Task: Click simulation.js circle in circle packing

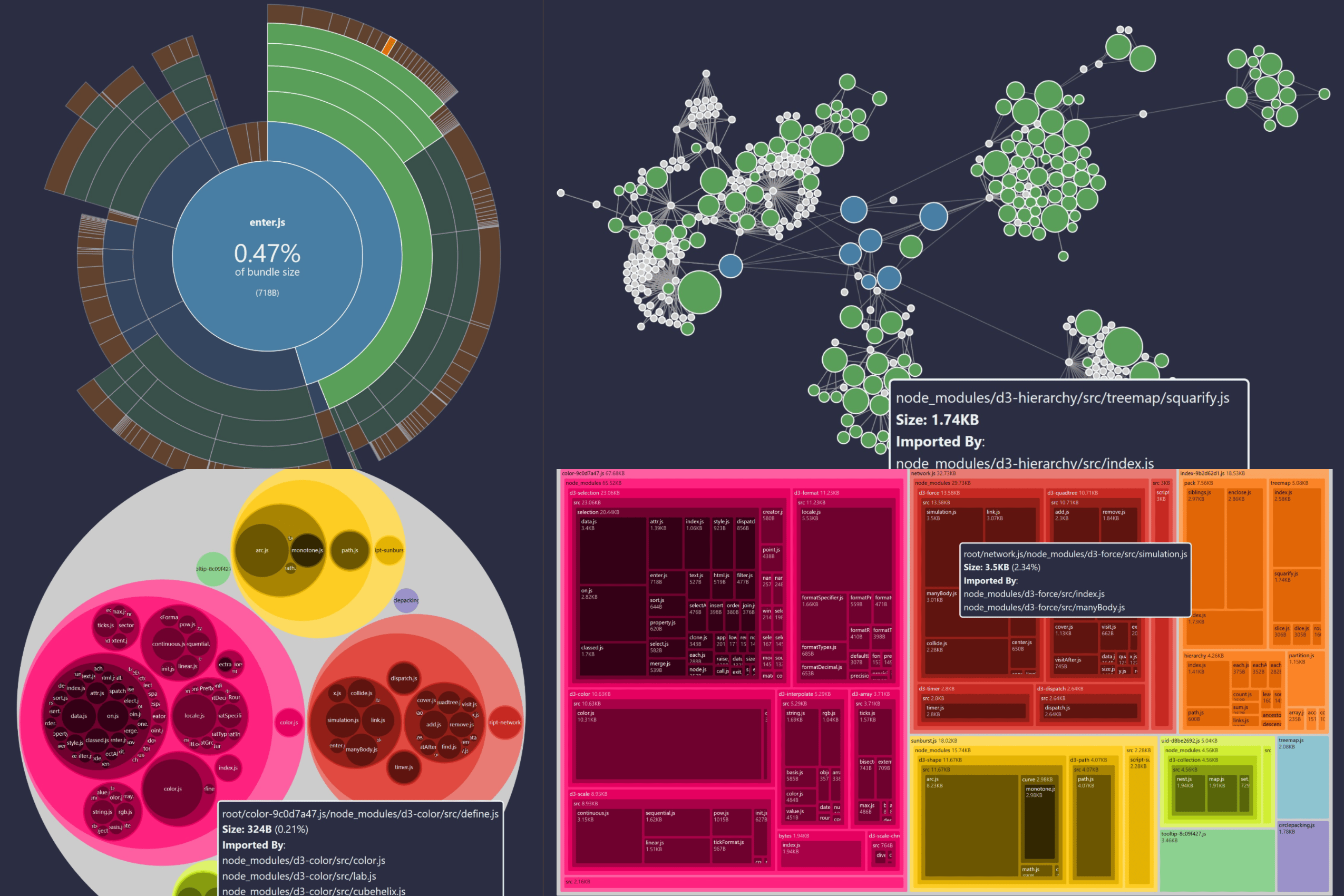Action: coord(343,720)
